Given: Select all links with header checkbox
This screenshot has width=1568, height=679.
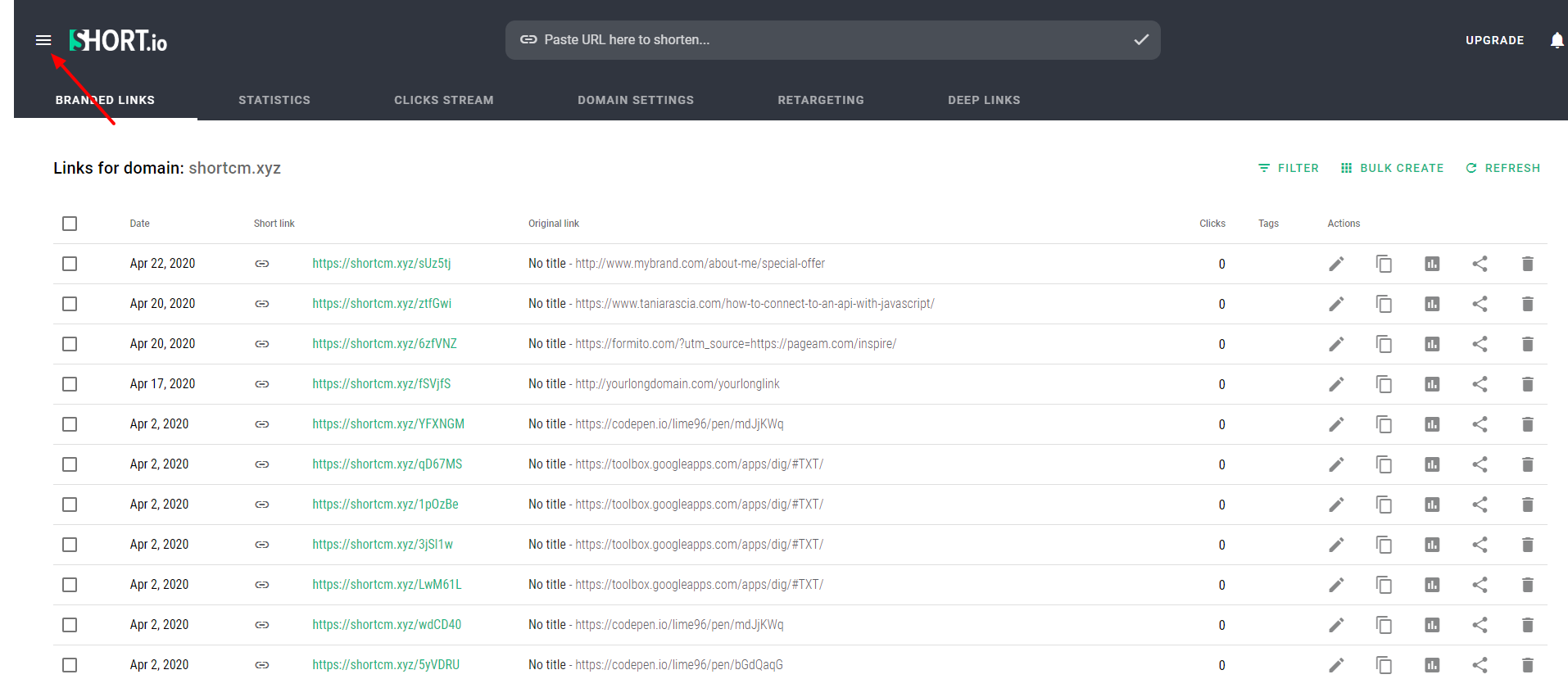Looking at the screenshot, I should click(x=70, y=224).
